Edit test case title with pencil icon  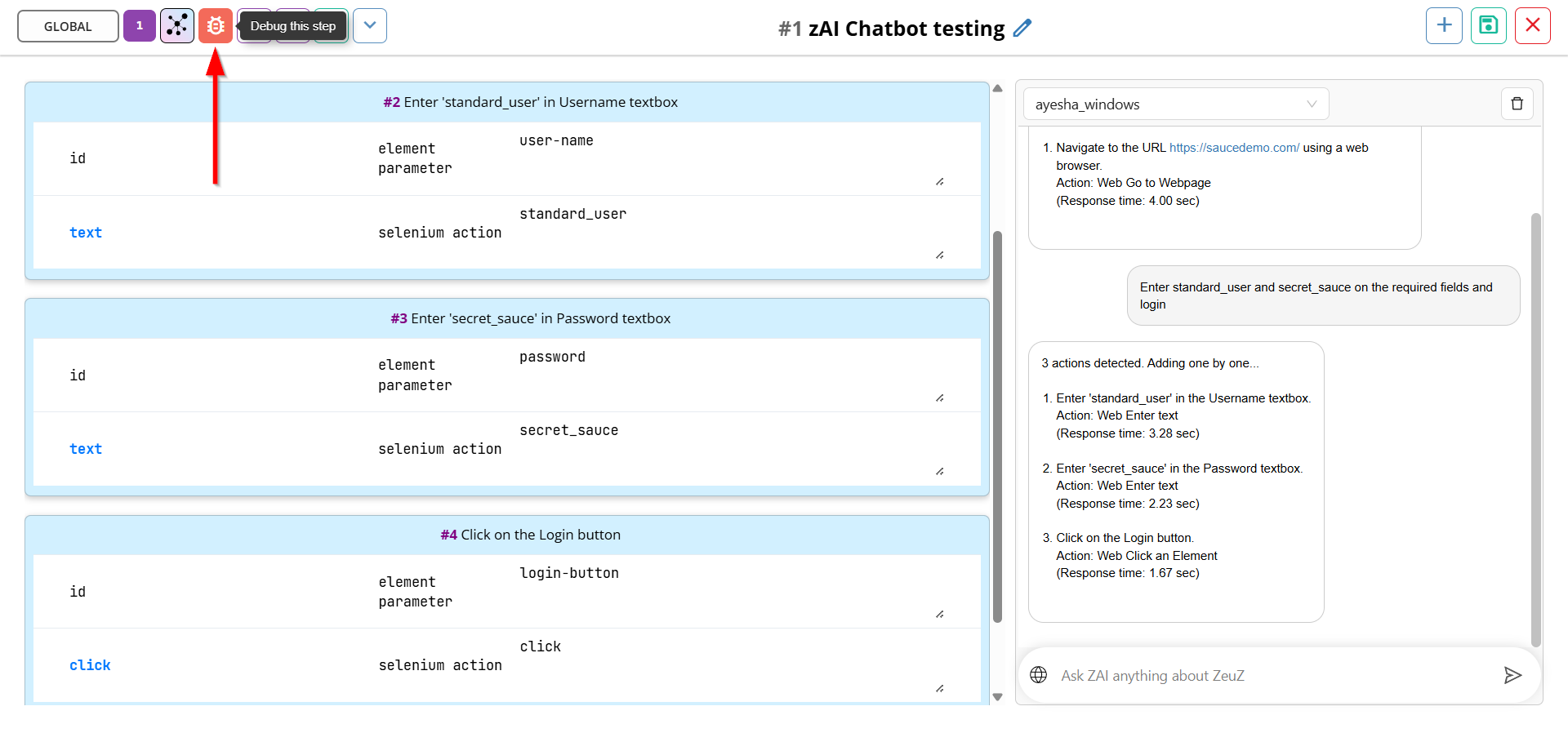1022,29
